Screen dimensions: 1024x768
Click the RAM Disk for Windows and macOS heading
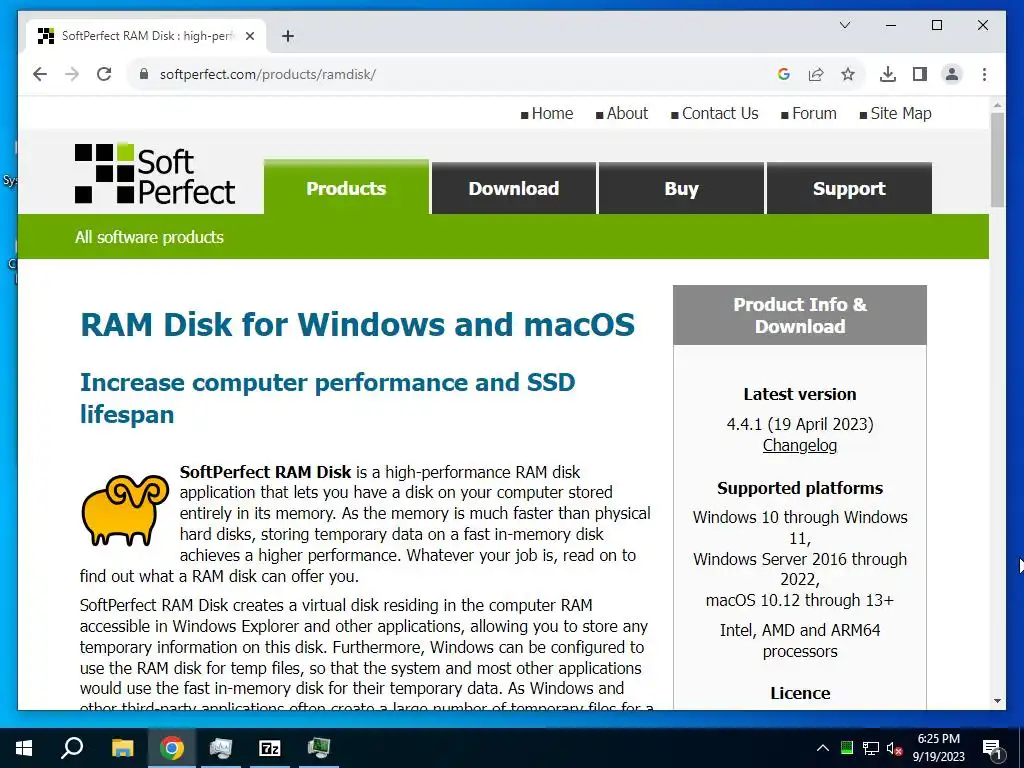point(357,325)
